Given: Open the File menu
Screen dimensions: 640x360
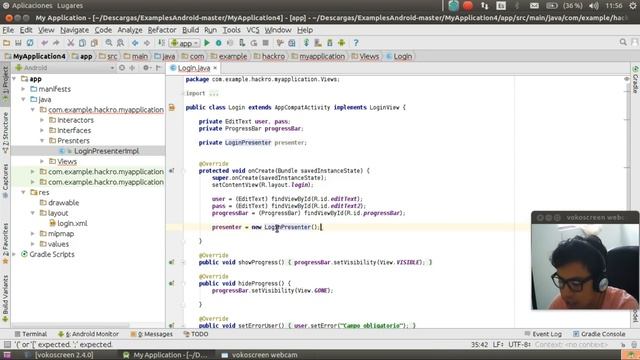Looking at the screenshot, I should [8, 30].
